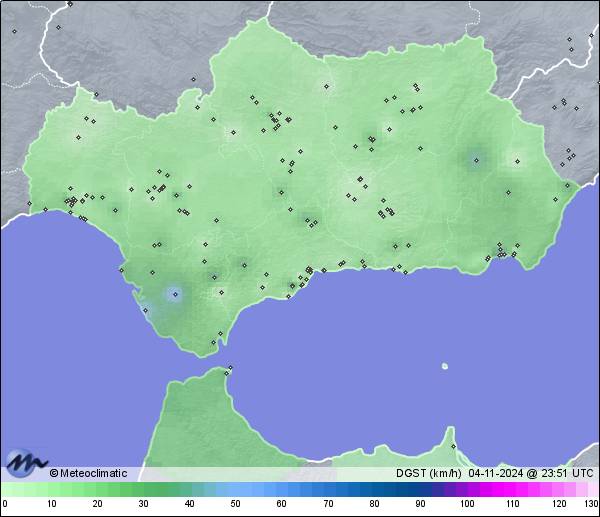This screenshot has height=517, width=600.
Task: Click the 30 value on the color legend
Action: [143, 504]
